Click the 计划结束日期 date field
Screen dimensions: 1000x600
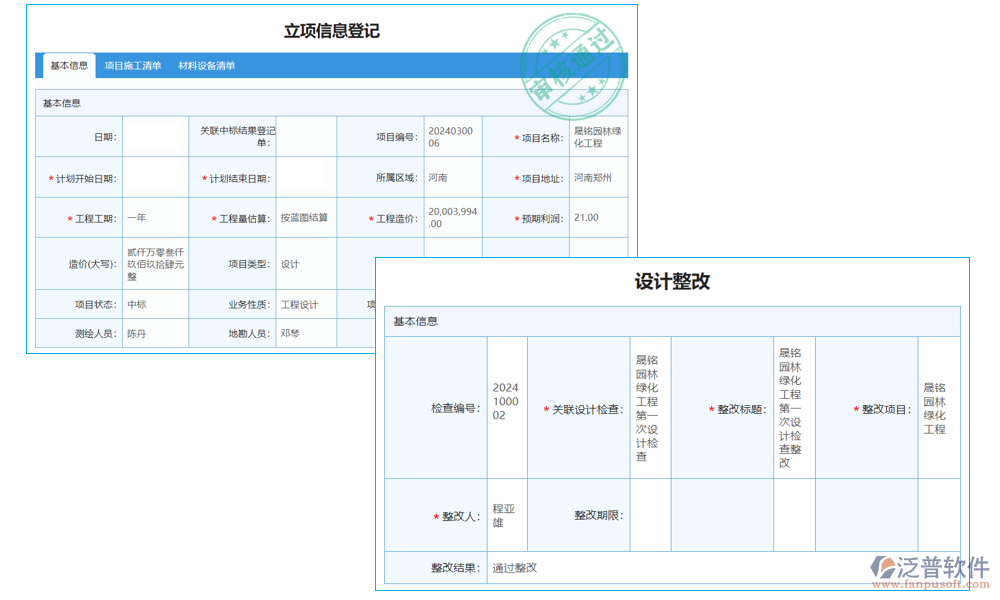[x=307, y=176]
